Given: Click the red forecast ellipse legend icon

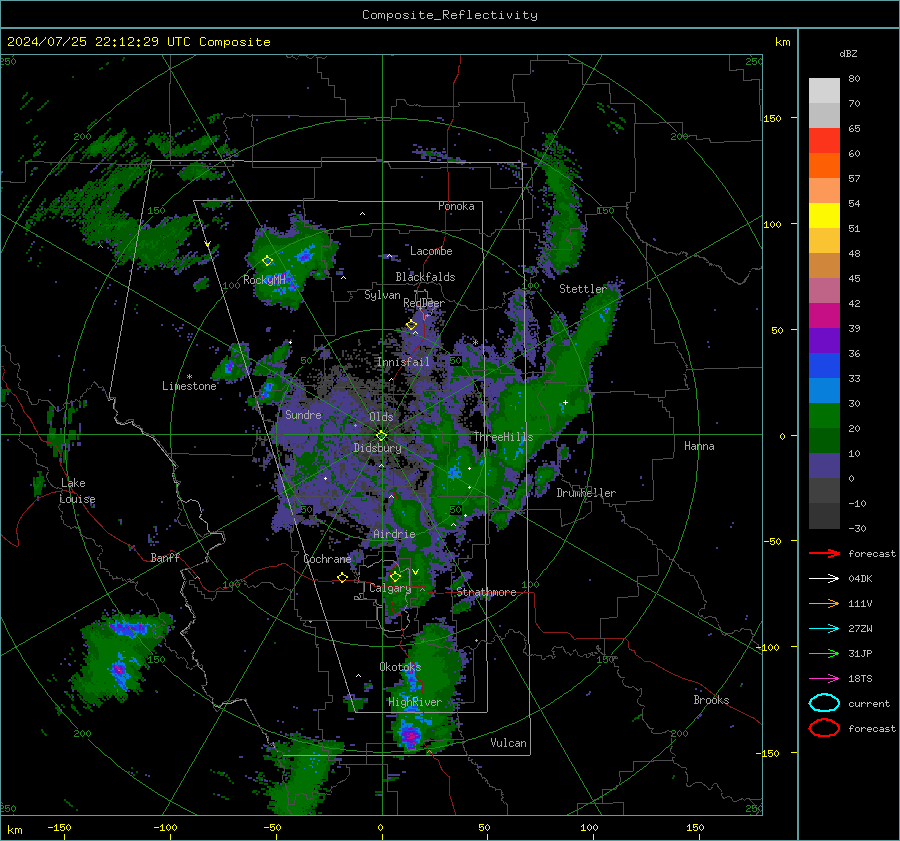Looking at the screenshot, I should (824, 728).
